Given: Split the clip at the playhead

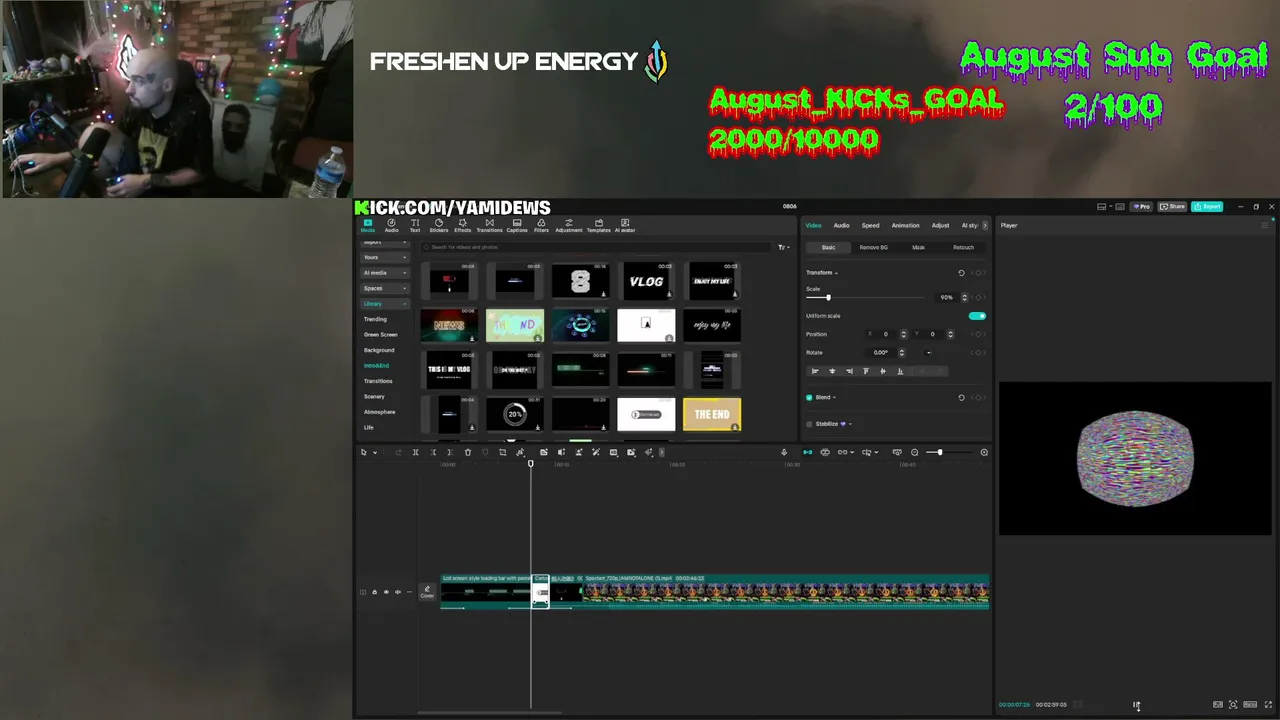Looking at the screenshot, I should [415, 453].
